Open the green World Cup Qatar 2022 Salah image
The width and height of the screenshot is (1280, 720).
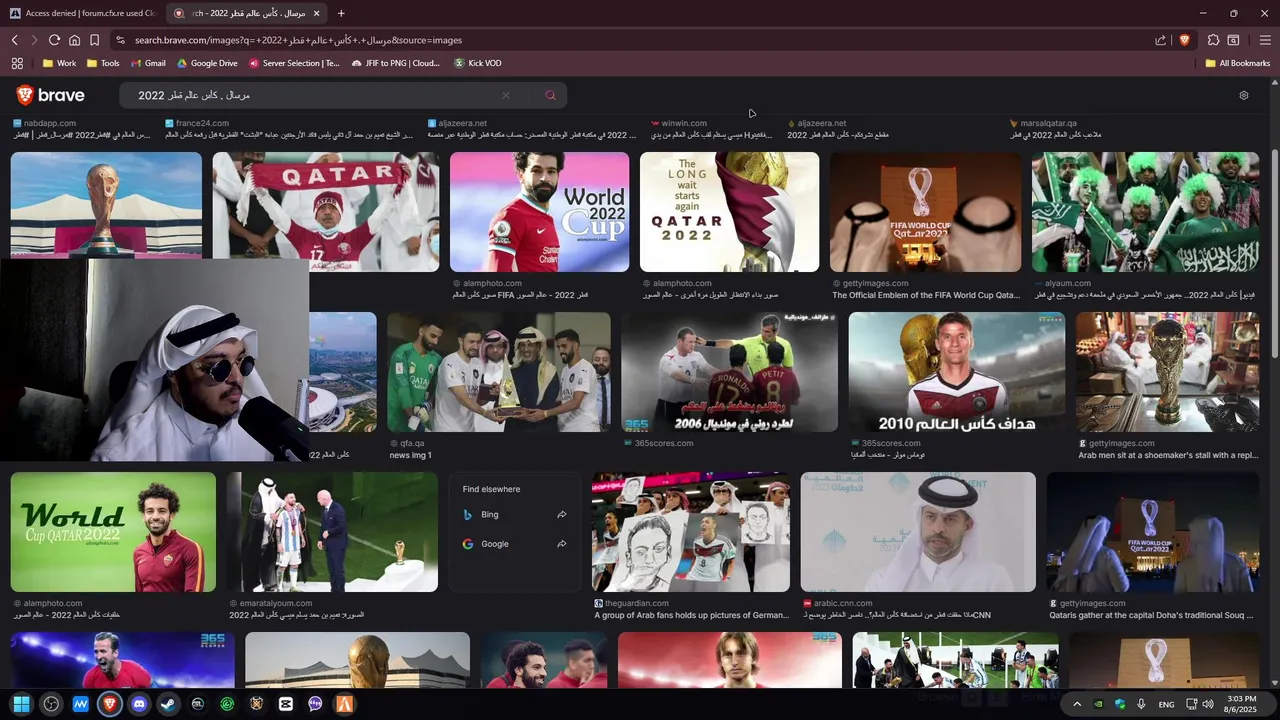[113, 532]
